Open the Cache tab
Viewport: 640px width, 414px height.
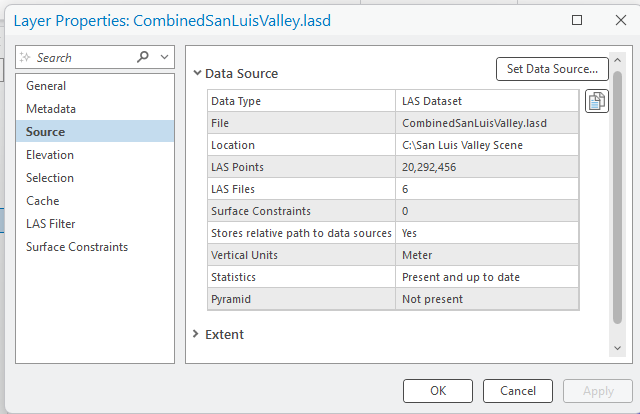[95, 200]
